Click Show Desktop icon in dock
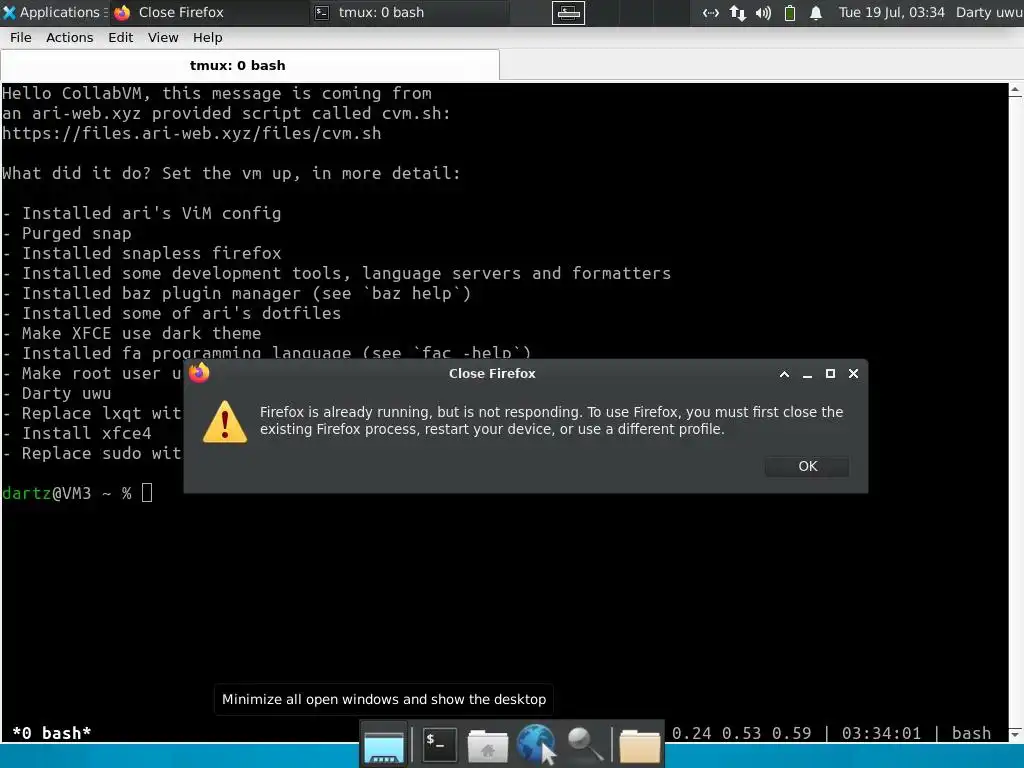Viewport: 1024px width, 768px height. click(x=384, y=744)
